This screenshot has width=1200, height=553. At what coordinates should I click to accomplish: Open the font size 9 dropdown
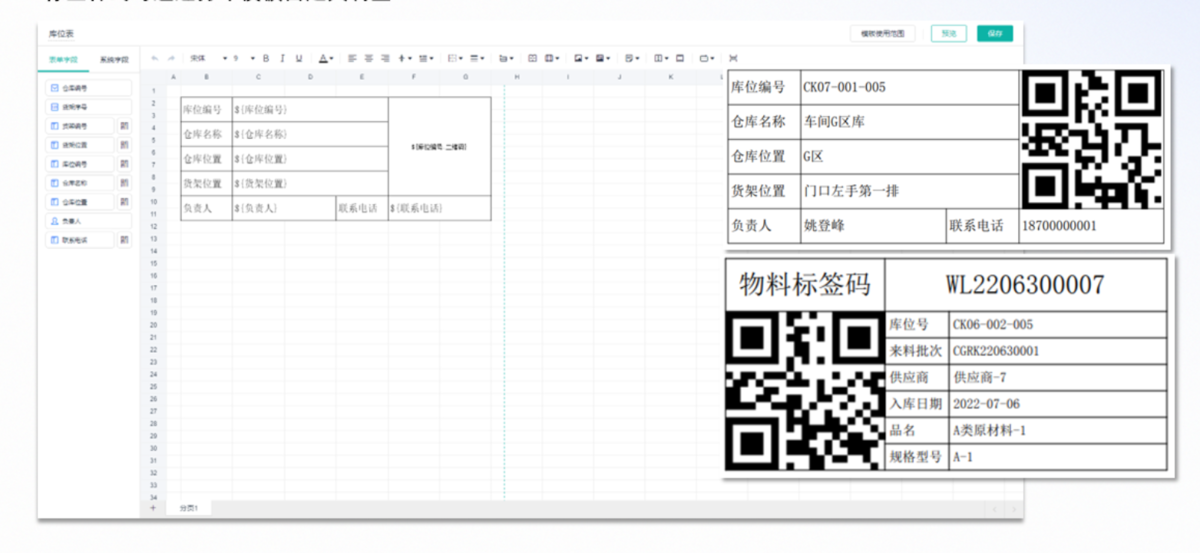coord(245,58)
